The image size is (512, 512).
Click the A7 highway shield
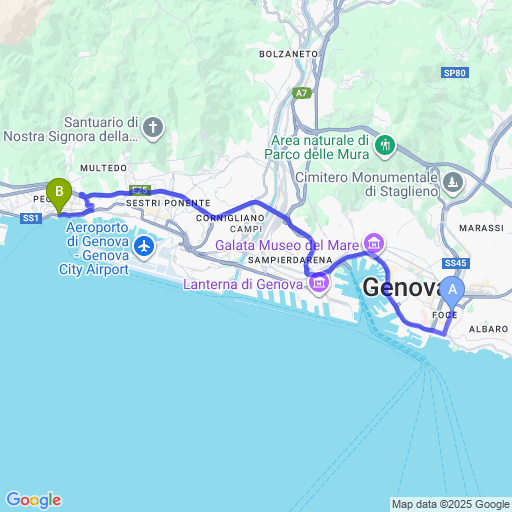[x=301, y=93]
